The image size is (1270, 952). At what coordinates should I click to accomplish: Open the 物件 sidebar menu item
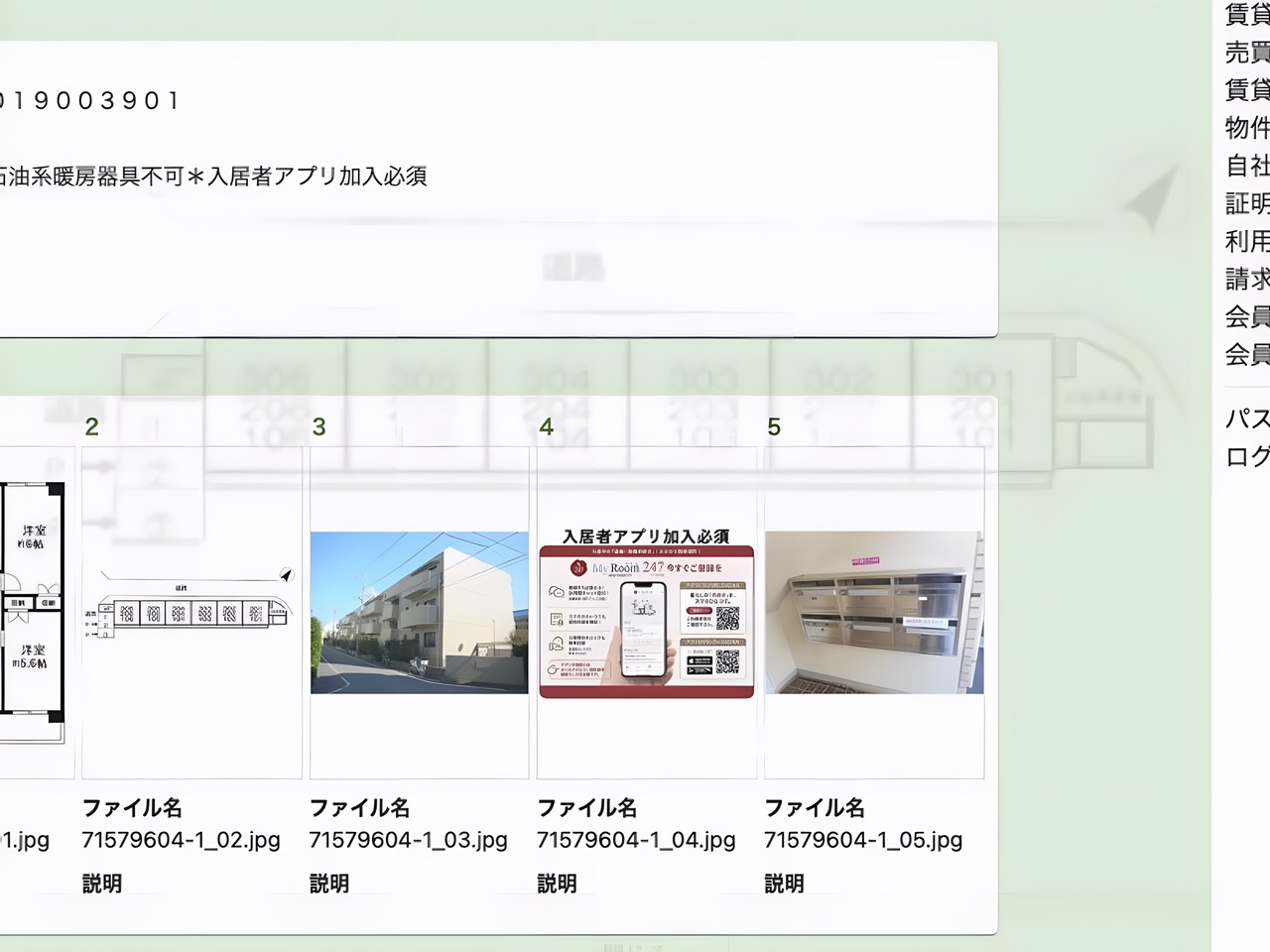coord(1247,128)
